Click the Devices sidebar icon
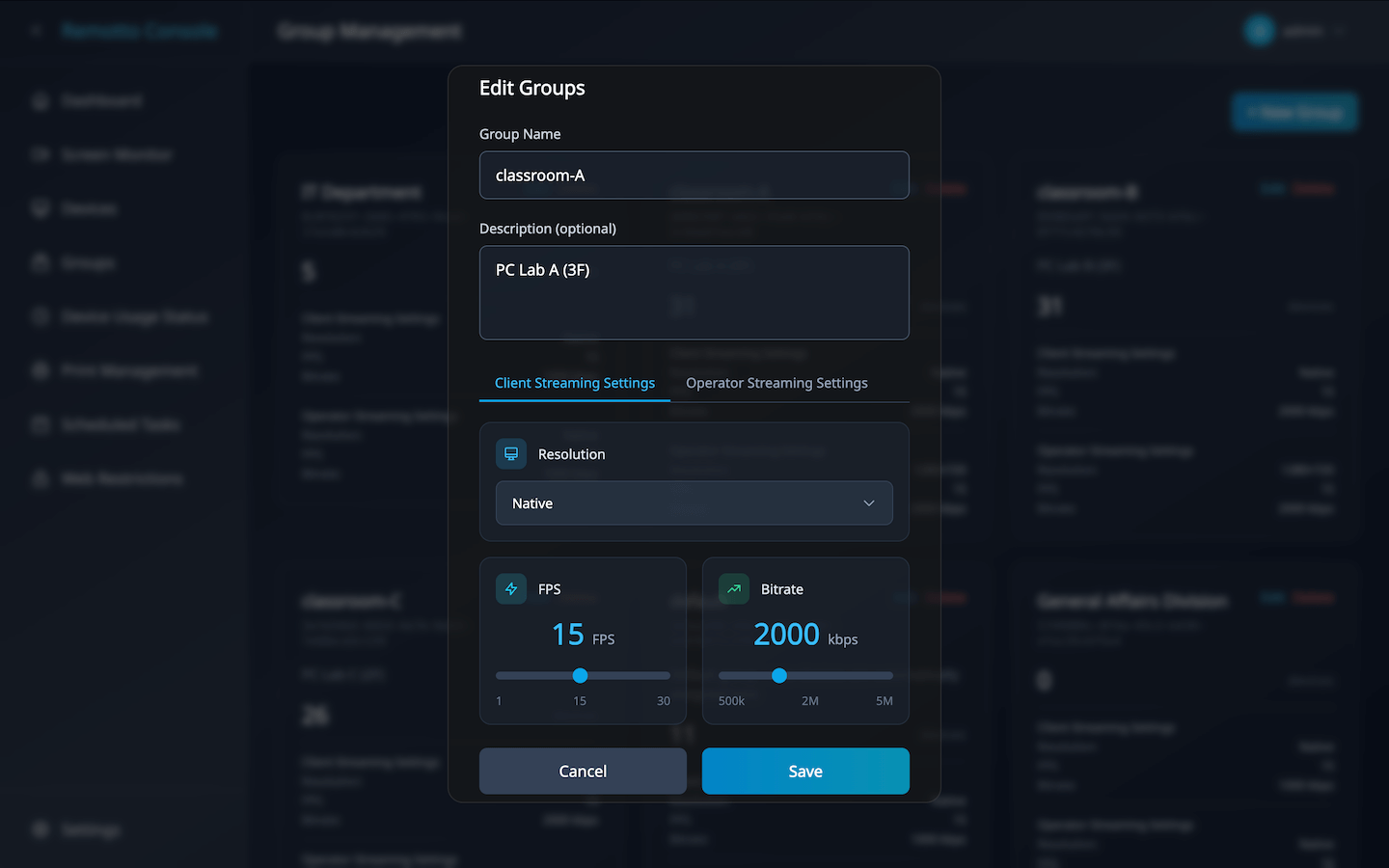The width and height of the screenshot is (1389, 868). [x=41, y=209]
